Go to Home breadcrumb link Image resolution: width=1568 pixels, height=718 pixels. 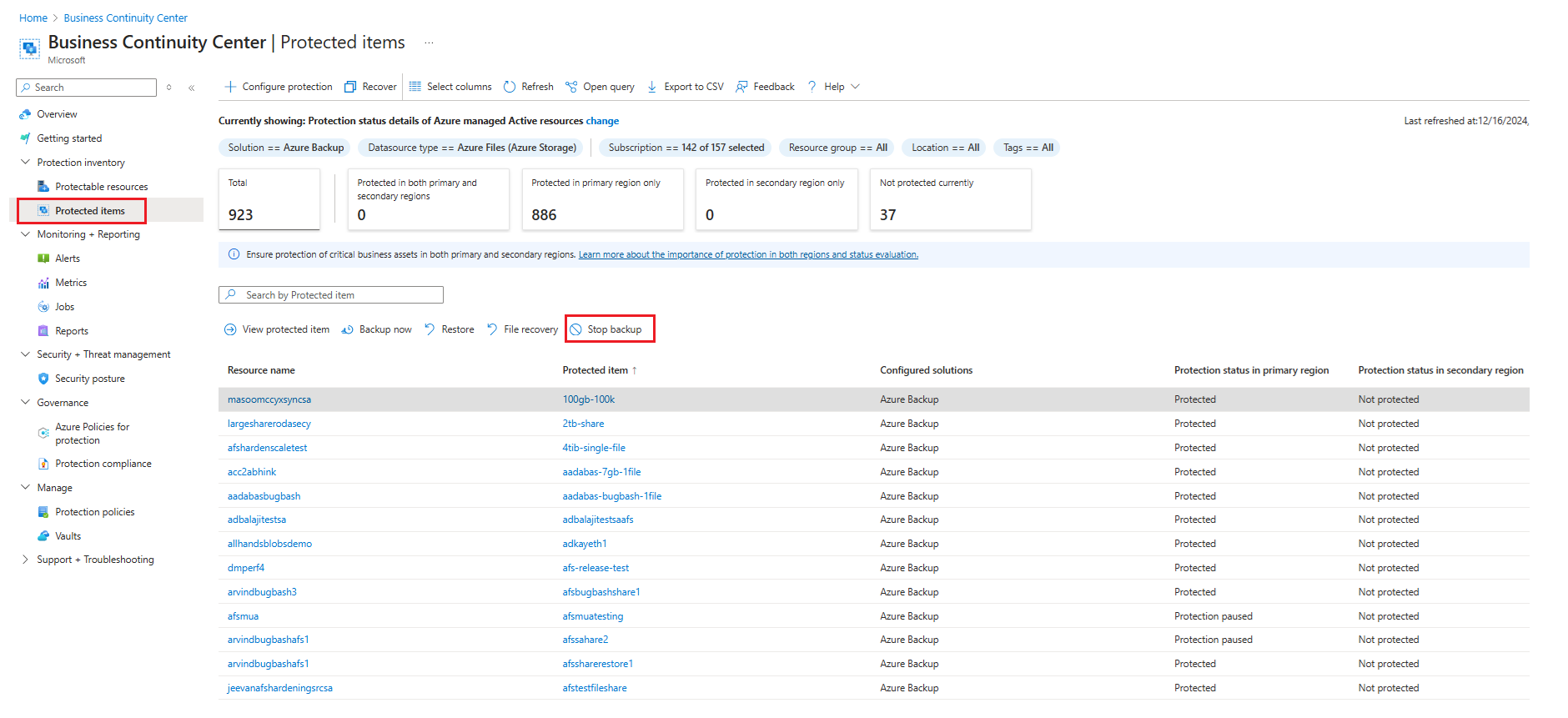tap(33, 18)
